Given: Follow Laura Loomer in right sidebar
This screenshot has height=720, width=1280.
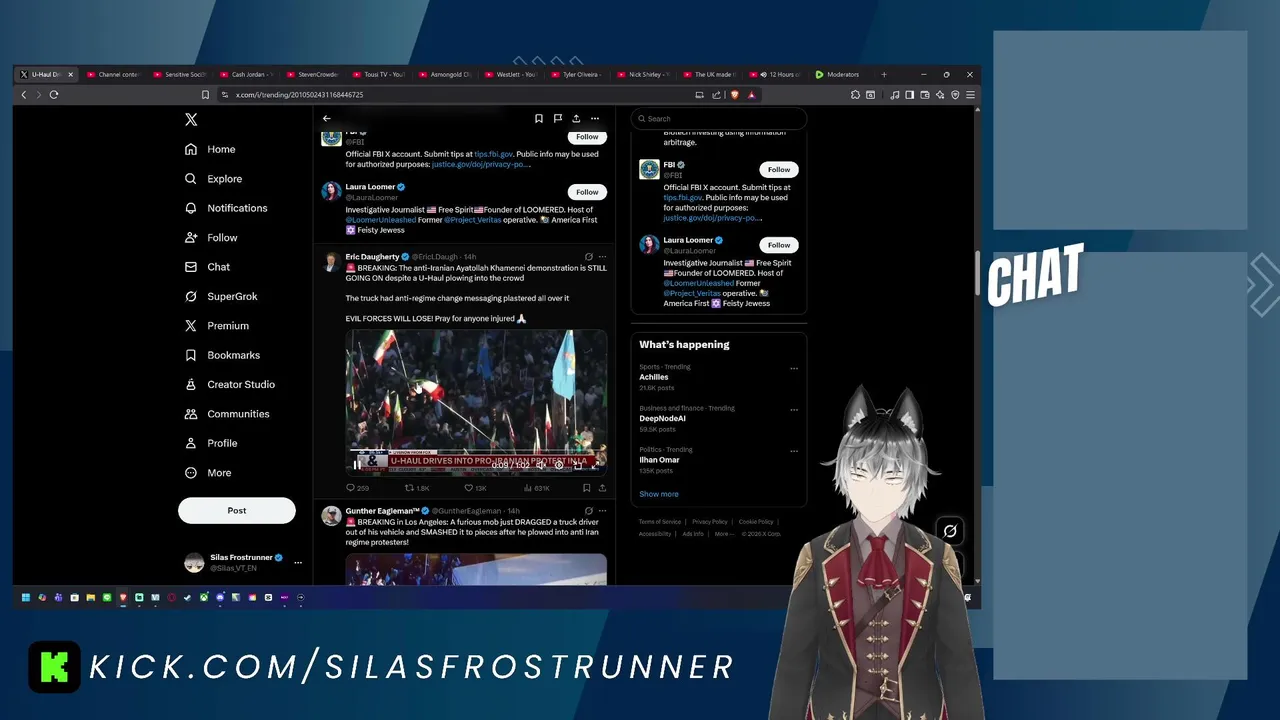Looking at the screenshot, I should pos(779,245).
